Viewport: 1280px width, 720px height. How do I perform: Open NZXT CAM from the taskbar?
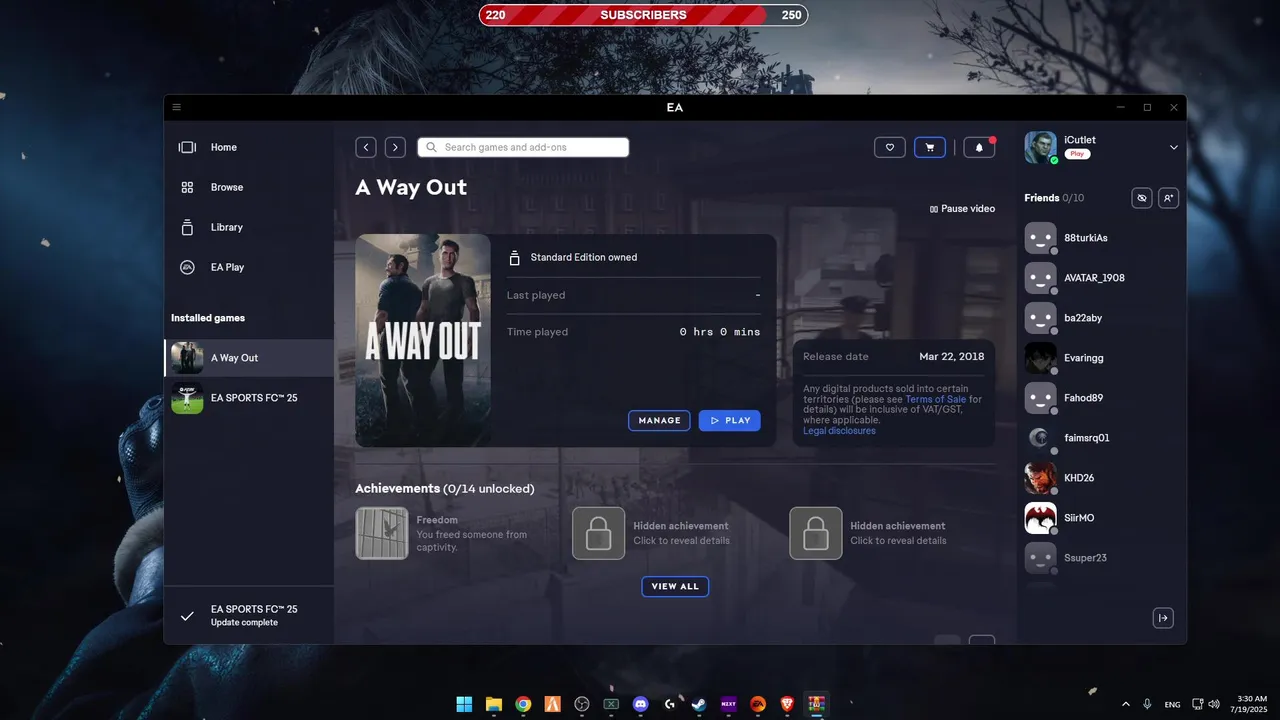pyautogui.click(x=729, y=704)
